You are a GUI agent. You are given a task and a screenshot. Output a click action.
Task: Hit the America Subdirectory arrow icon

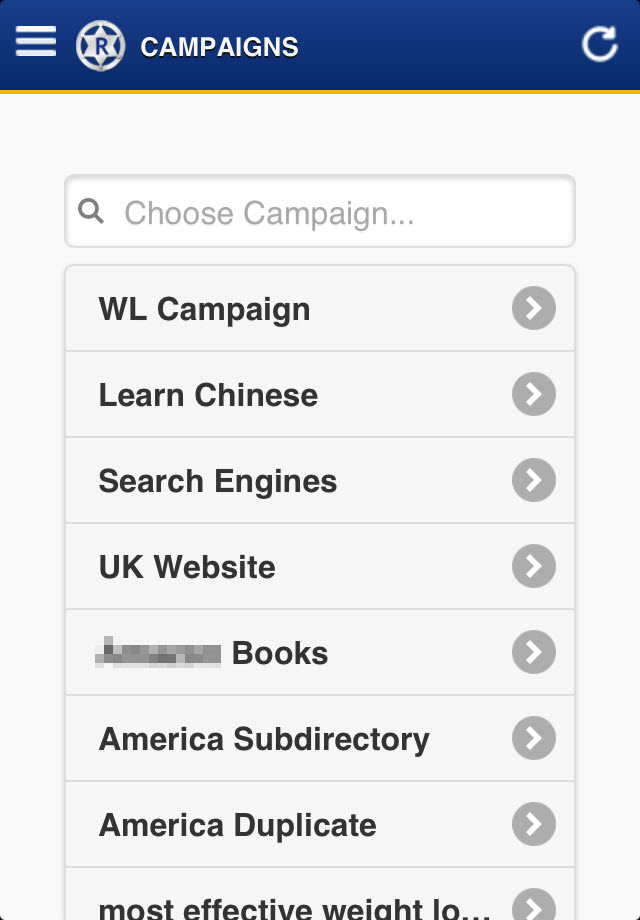coord(534,739)
